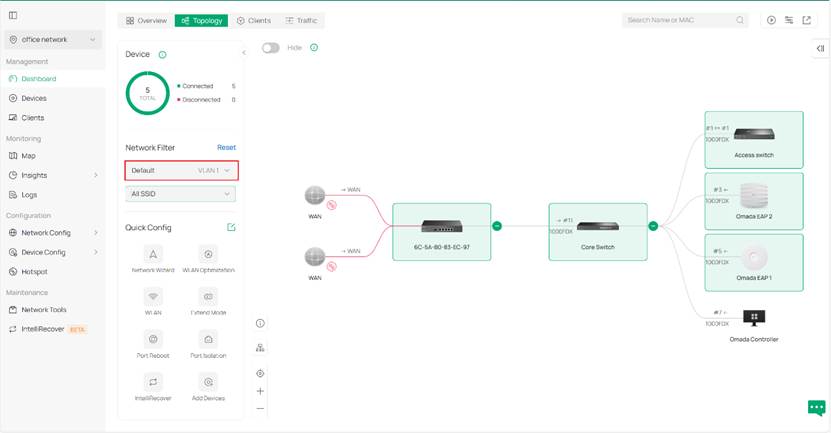Open the All SSID dropdown
831x433 pixels.
pyautogui.click(x=181, y=193)
